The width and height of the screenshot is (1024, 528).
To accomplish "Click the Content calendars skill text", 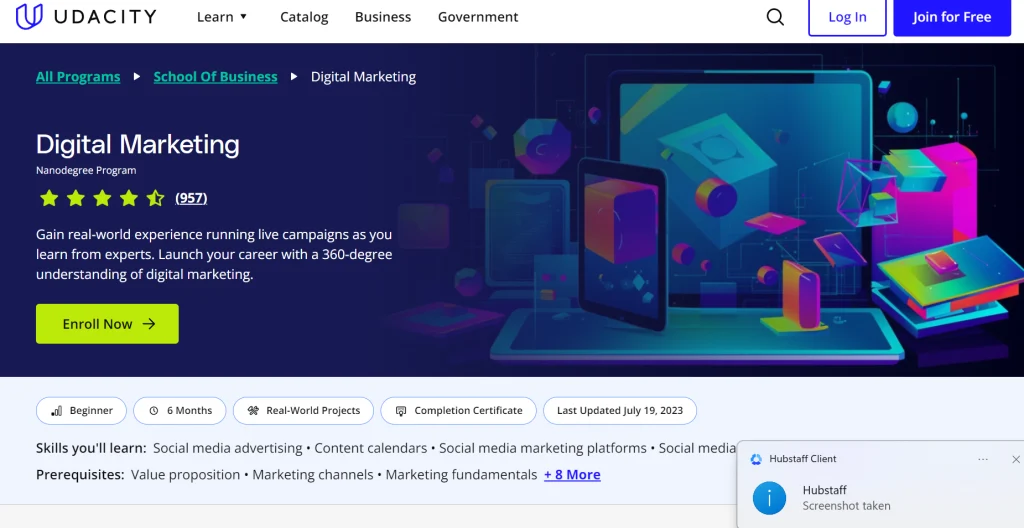I will pyautogui.click(x=371, y=448).
